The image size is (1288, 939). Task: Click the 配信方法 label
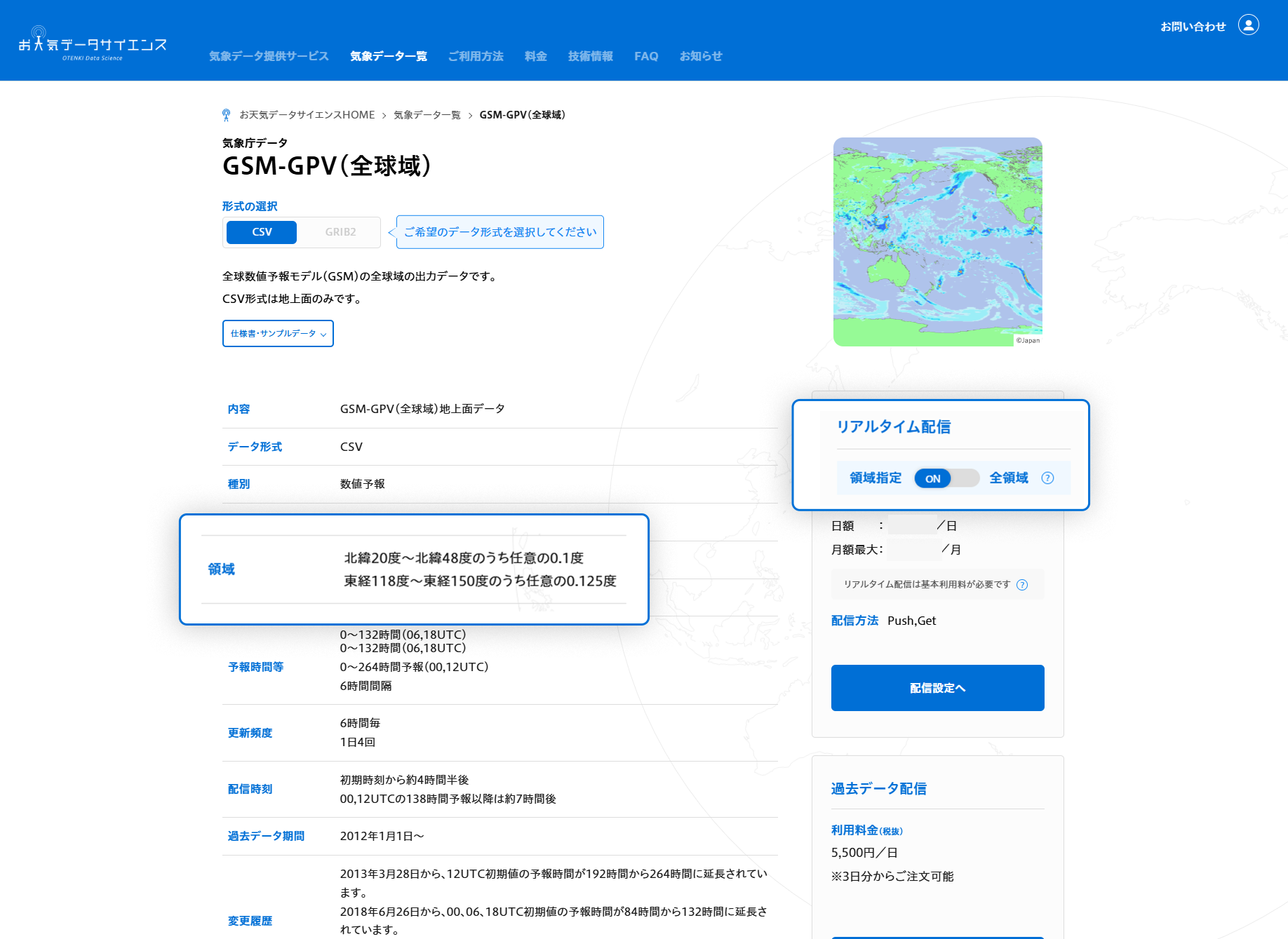(x=854, y=621)
